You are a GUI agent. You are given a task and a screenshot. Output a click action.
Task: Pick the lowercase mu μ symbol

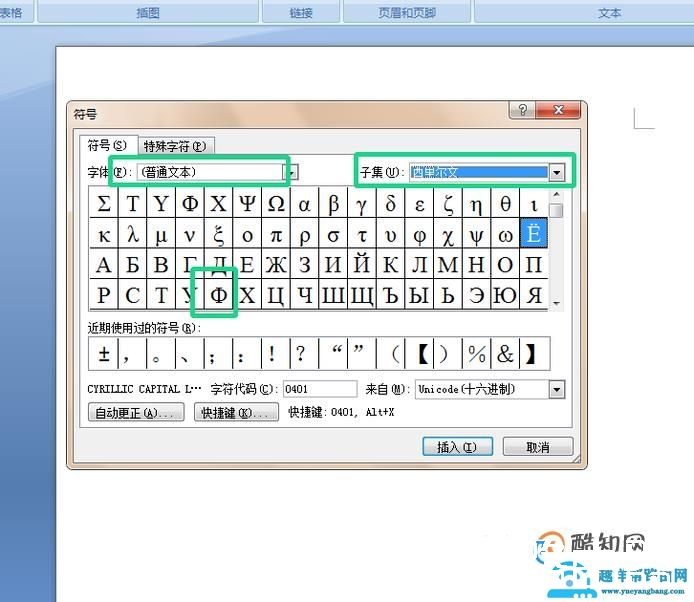162,233
